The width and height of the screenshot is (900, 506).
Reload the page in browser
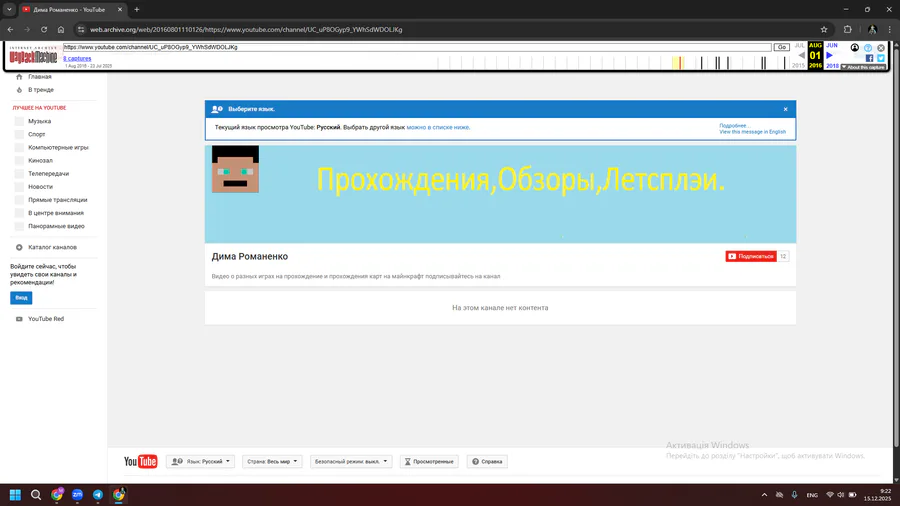click(44, 29)
